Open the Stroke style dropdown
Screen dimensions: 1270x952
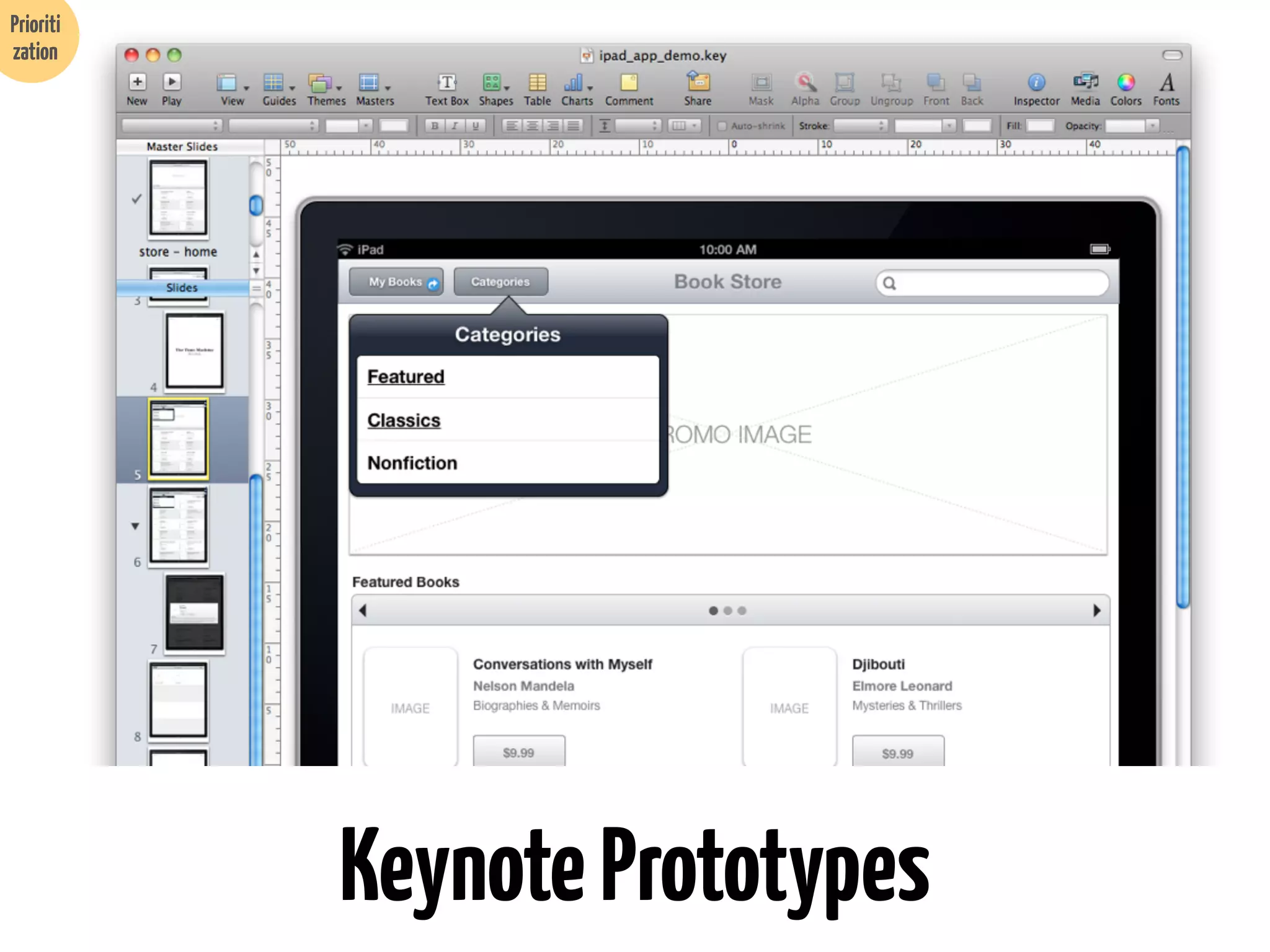pyautogui.click(x=861, y=126)
